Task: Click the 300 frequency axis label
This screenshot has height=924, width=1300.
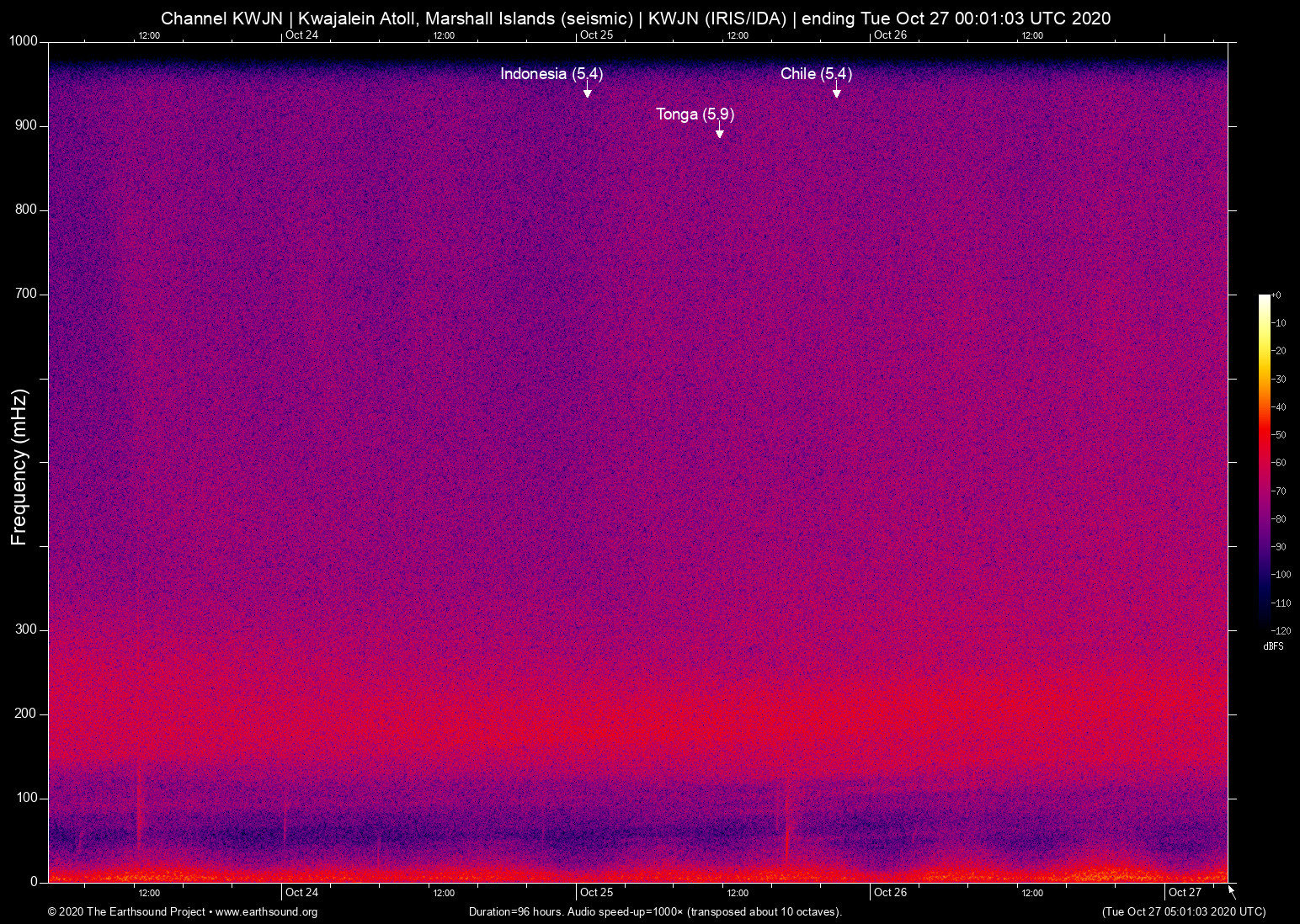Action: tap(26, 629)
